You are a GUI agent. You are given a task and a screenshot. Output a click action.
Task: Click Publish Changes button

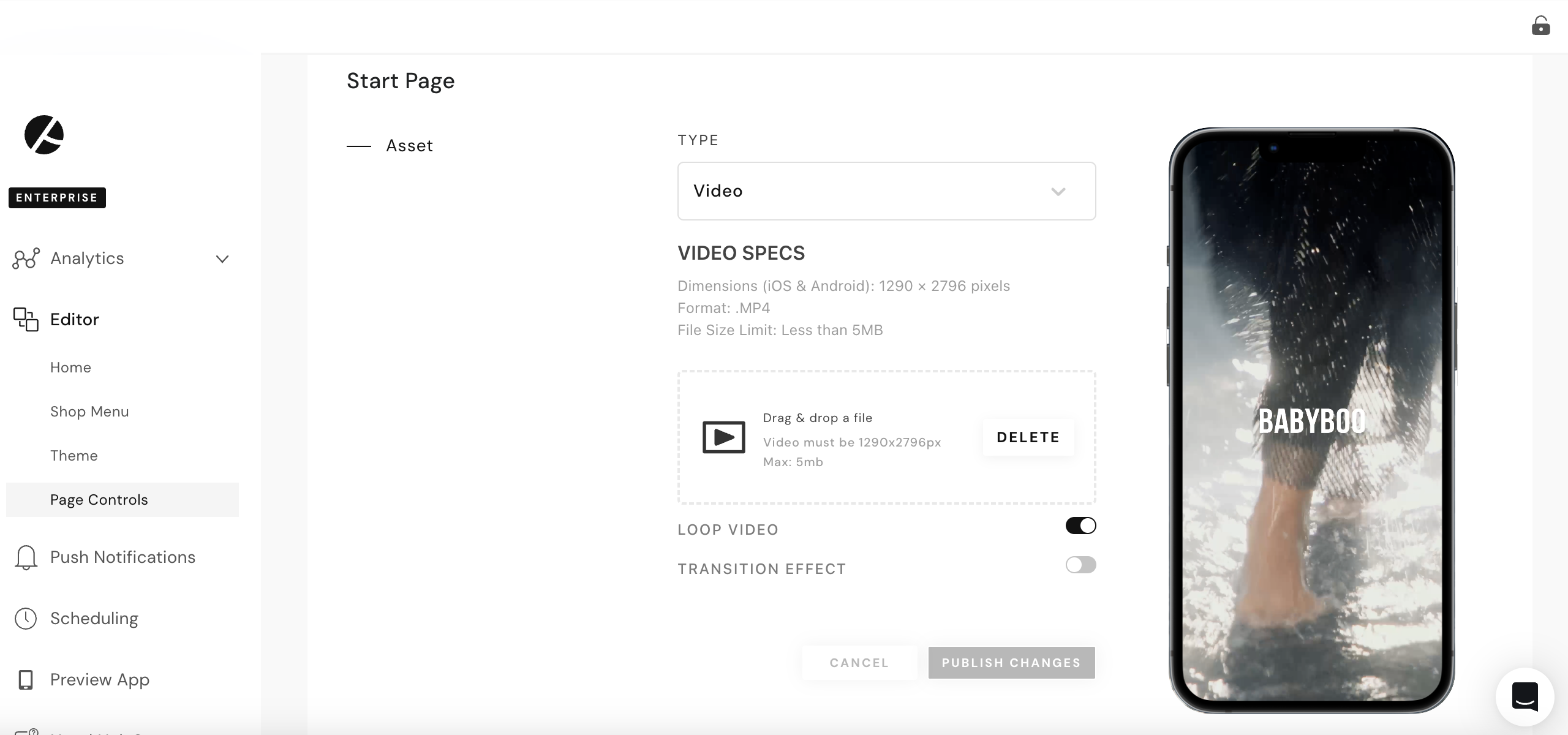coord(1011,663)
